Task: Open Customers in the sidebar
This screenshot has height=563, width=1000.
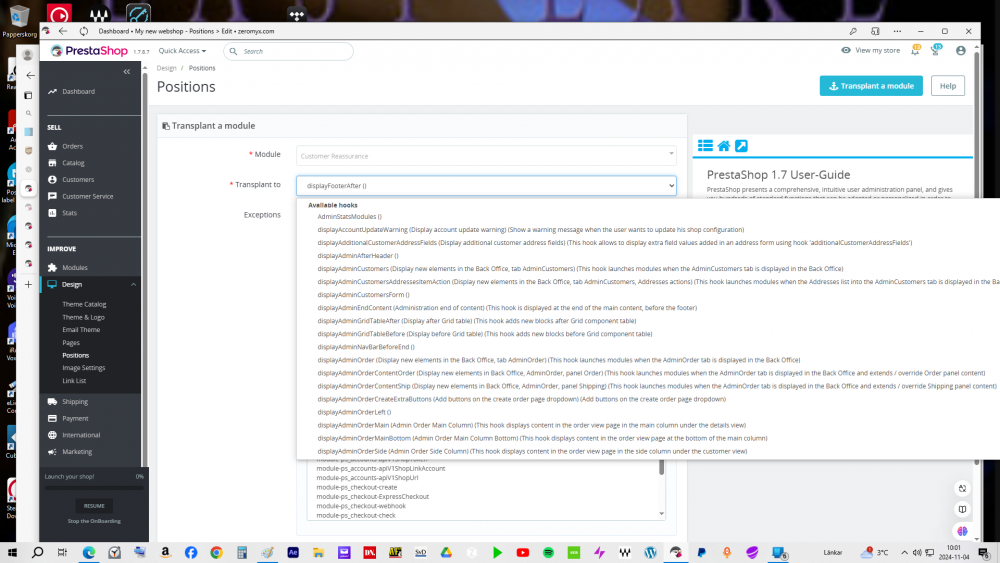Action: tap(78, 179)
